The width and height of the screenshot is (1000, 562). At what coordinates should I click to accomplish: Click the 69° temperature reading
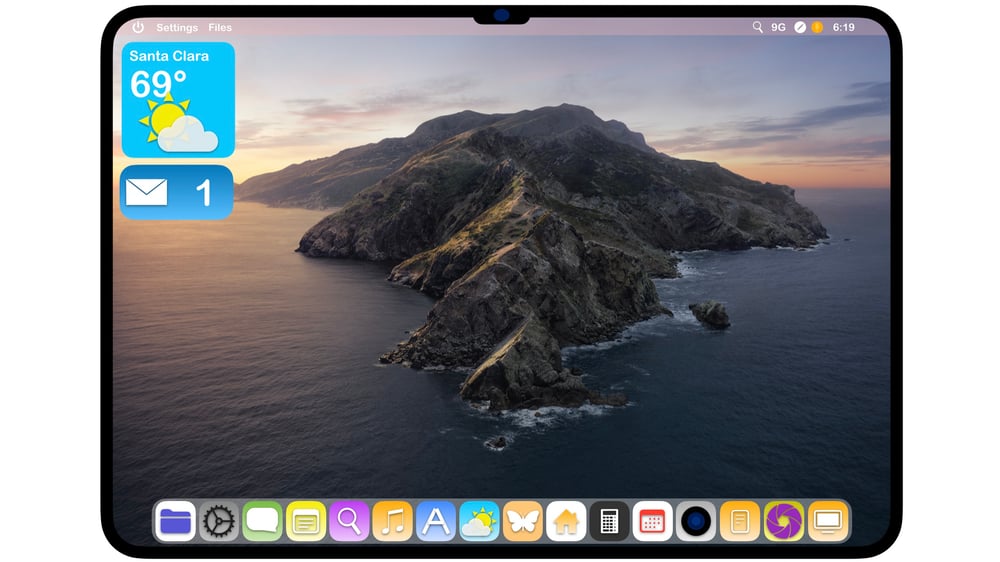click(158, 84)
